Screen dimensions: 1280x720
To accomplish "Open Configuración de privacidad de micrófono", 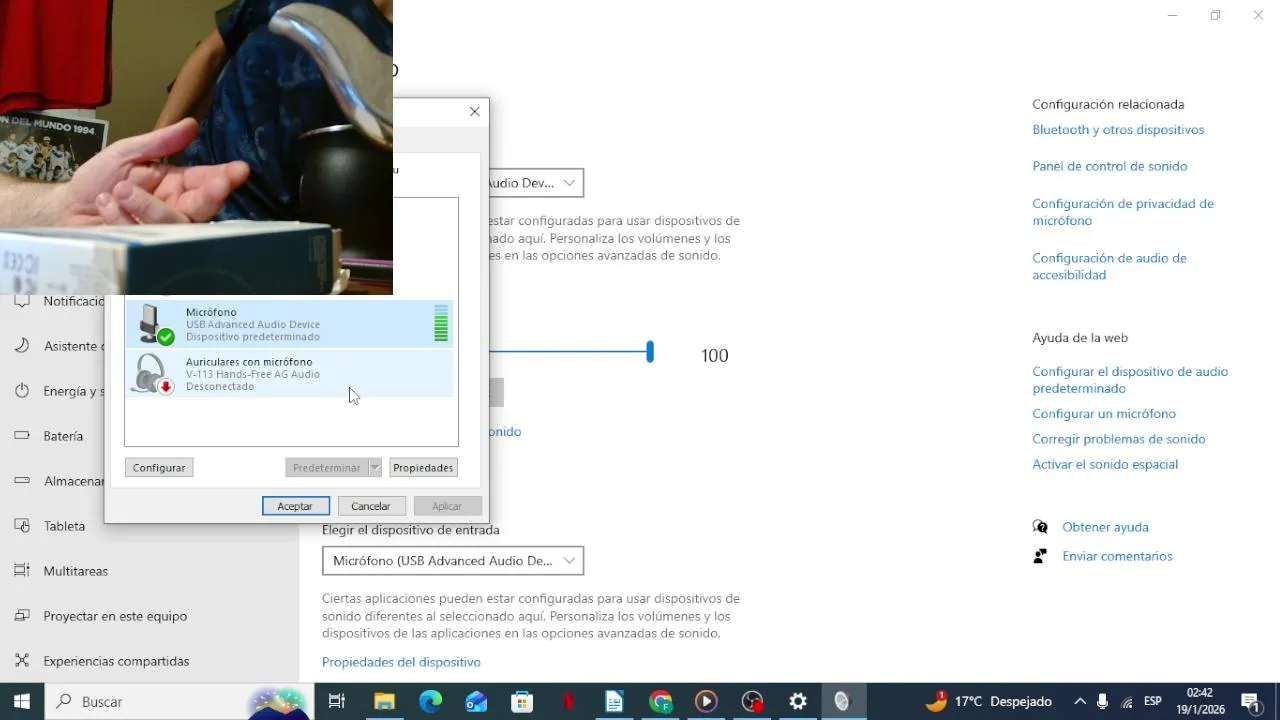I will (1123, 212).
